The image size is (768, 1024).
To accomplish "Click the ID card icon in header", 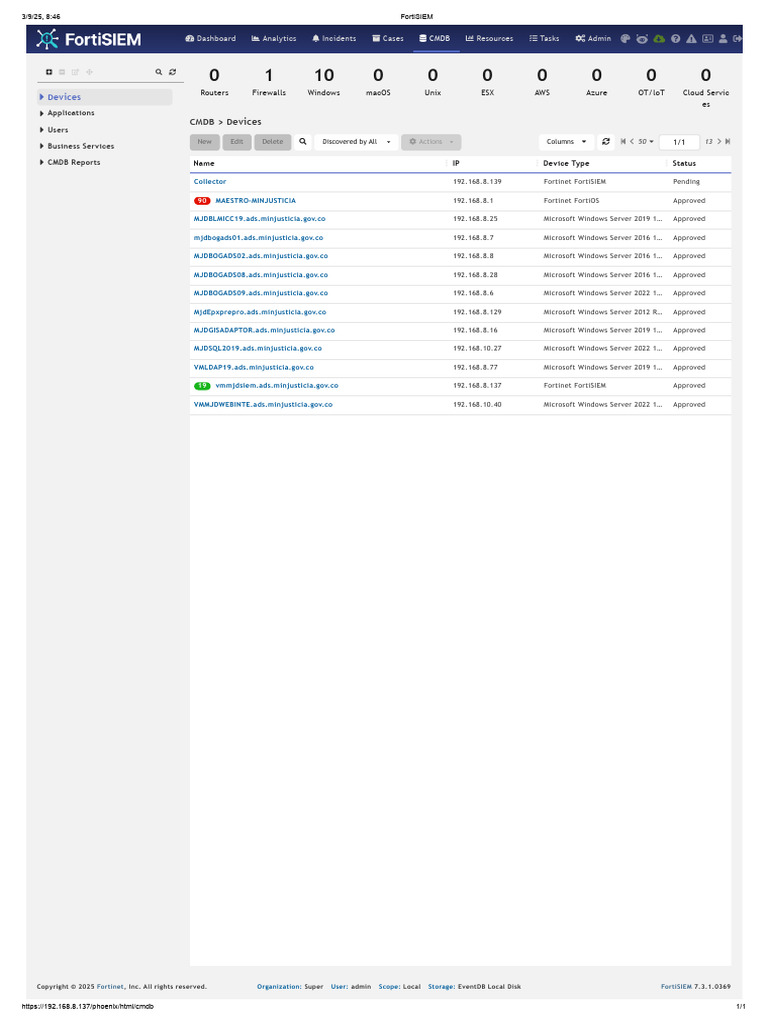I will (x=707, y=39).
